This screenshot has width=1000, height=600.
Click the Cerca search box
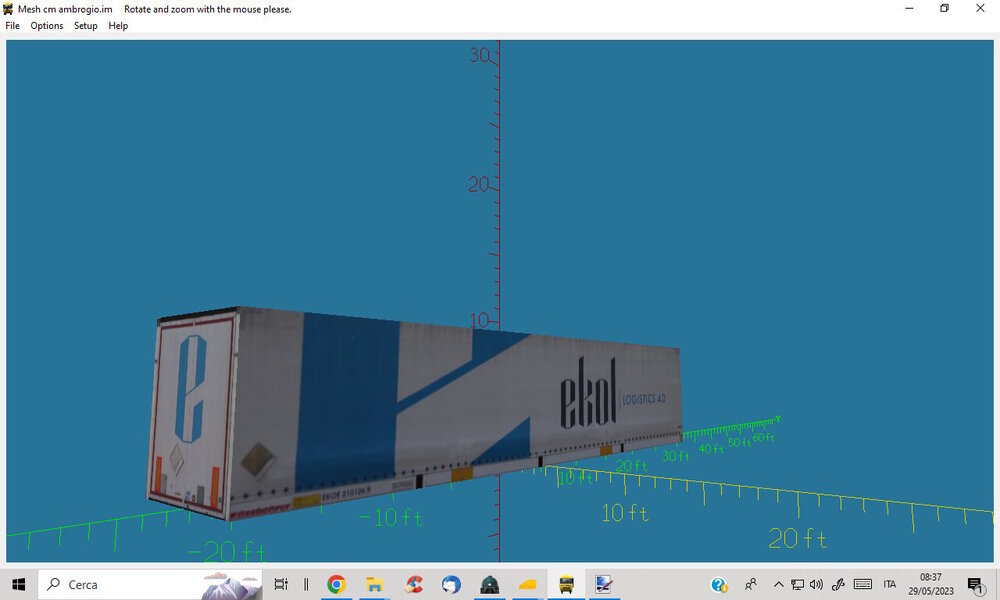[150, 584]
